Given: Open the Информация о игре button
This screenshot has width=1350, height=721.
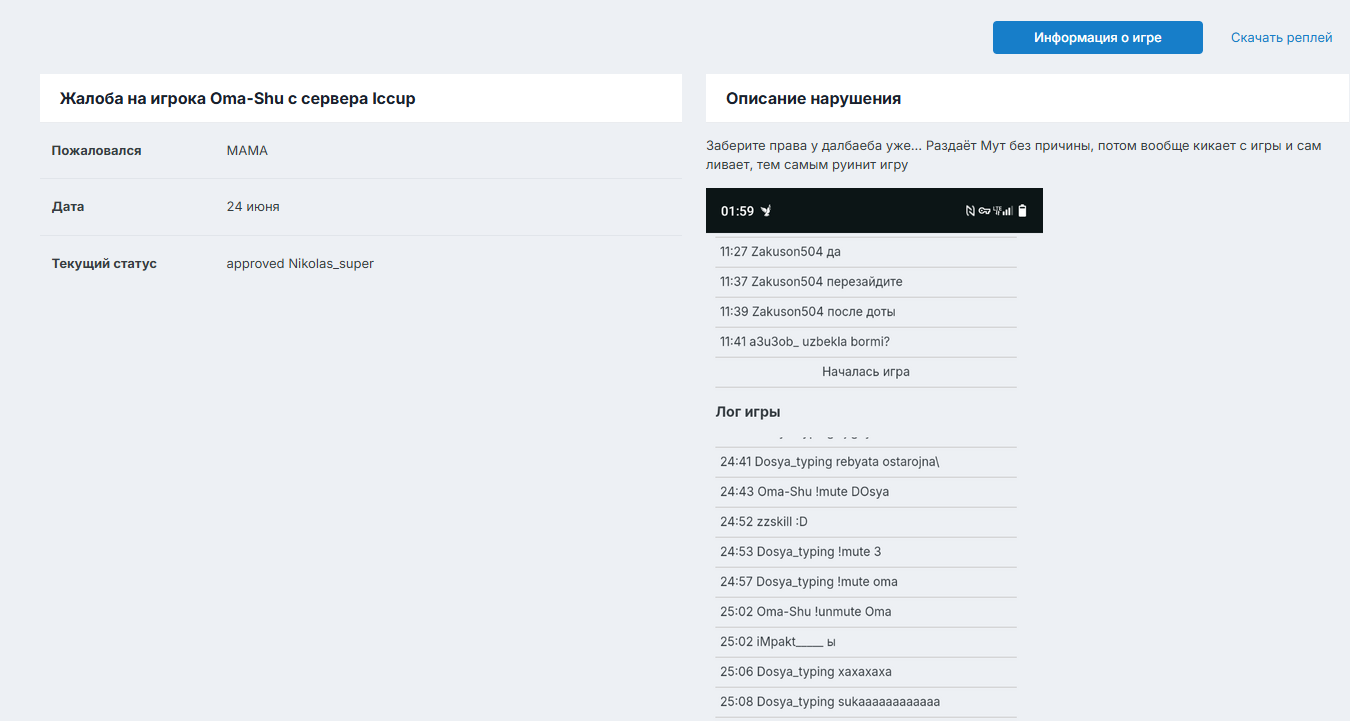Looking at the screenshot, I should point(1098,38).
